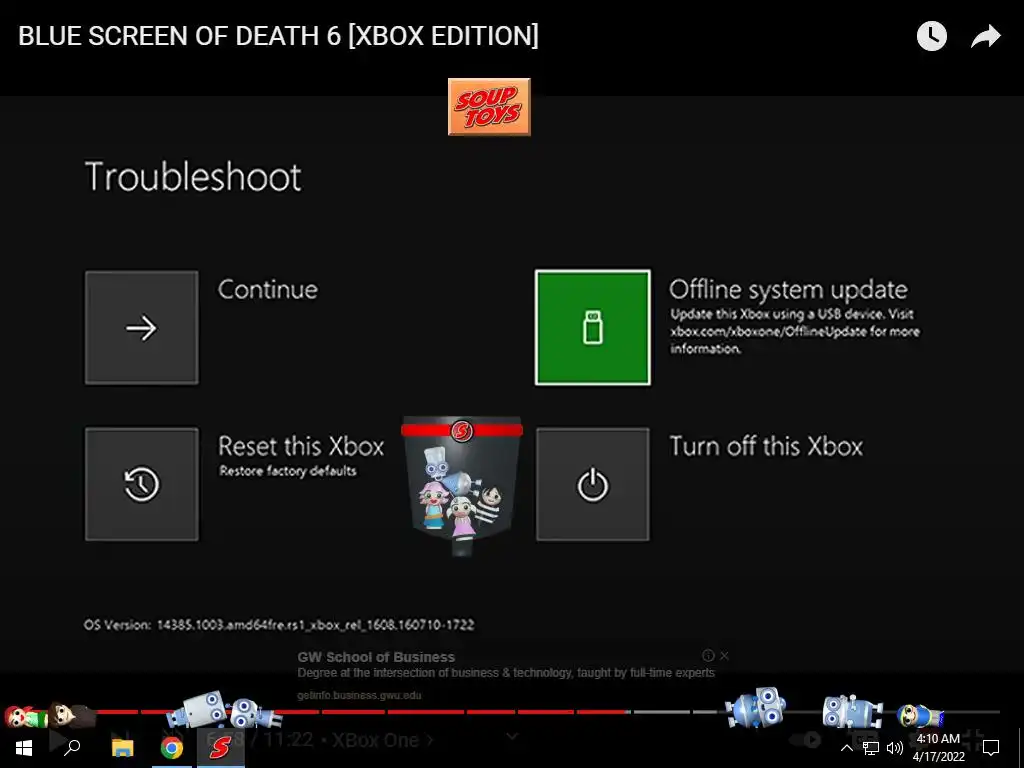Open the getinfo.business.gwu.edu link

[x=359, y=696]
